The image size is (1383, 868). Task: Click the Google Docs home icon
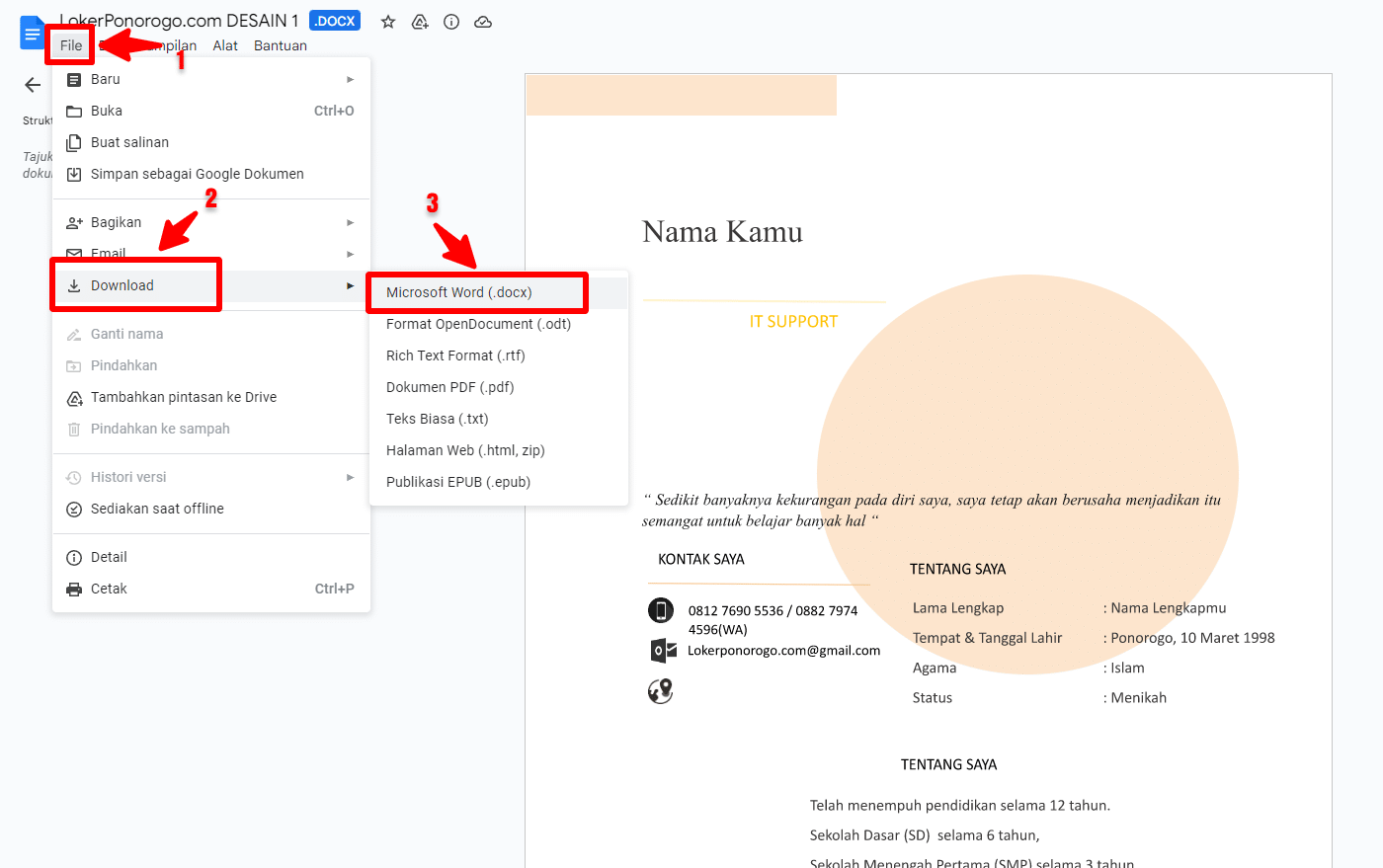click(32, 33)
